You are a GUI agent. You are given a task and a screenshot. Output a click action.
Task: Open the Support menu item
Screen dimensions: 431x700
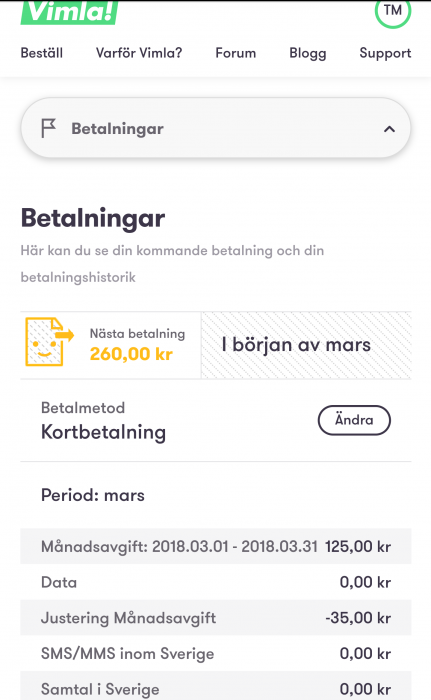385,53
